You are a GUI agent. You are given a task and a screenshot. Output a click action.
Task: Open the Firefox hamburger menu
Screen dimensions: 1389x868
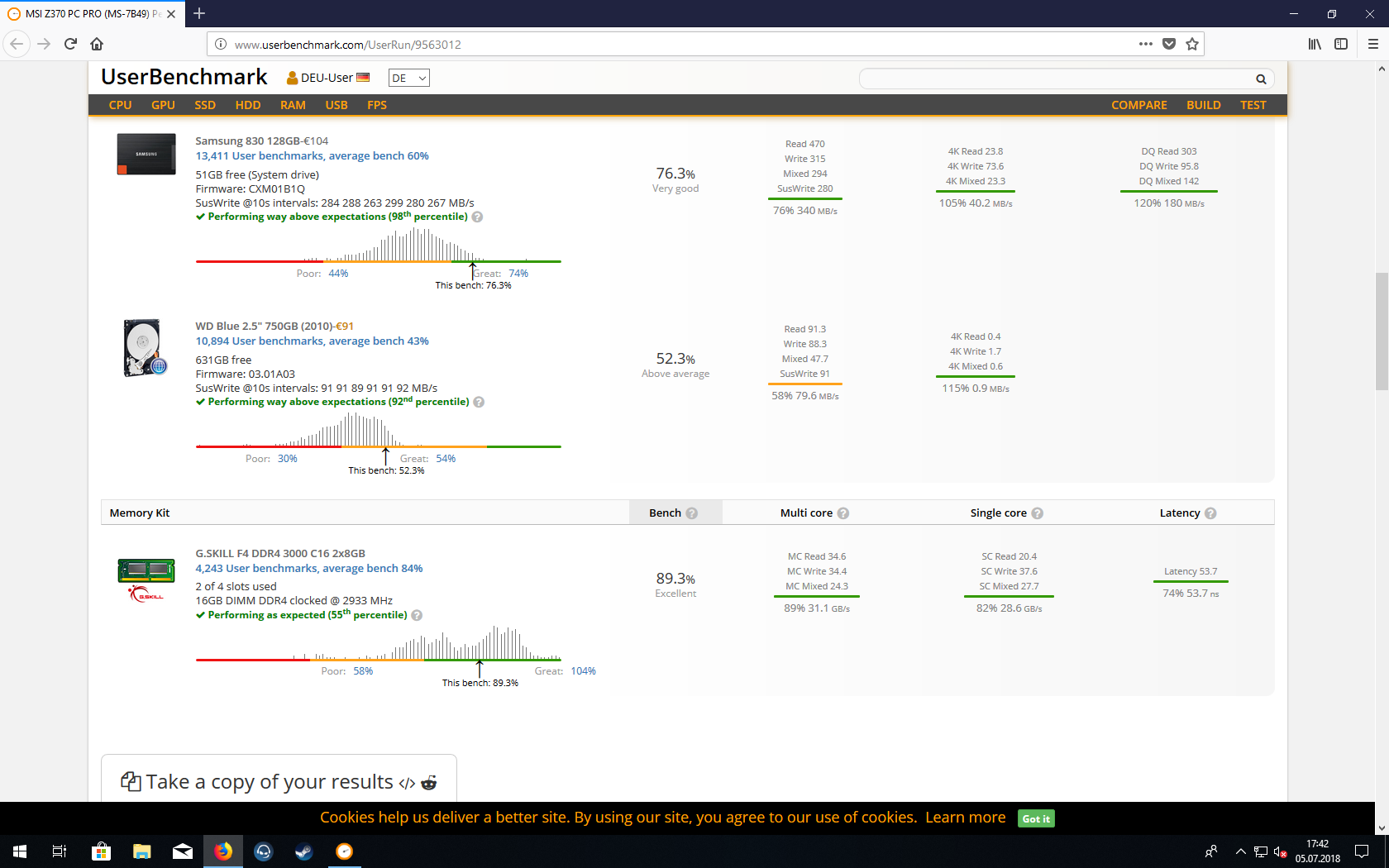(1373, 44)
